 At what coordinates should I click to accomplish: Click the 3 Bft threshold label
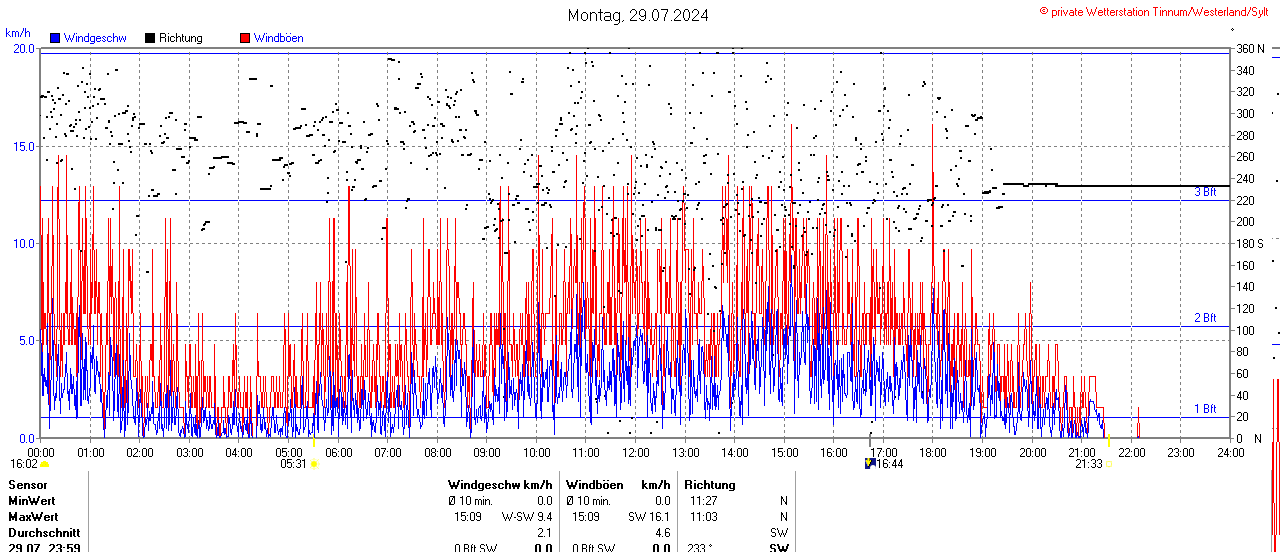click(x=1205, y=192)
